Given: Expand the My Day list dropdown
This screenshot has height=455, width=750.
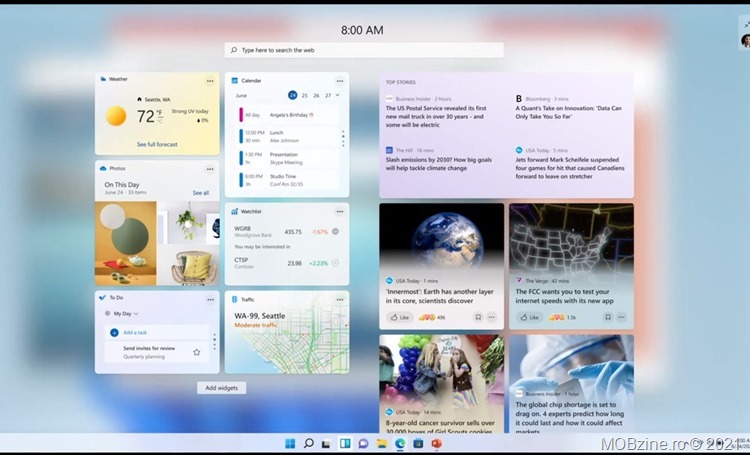Looking at the screenshot, I should tap(137, 313).
